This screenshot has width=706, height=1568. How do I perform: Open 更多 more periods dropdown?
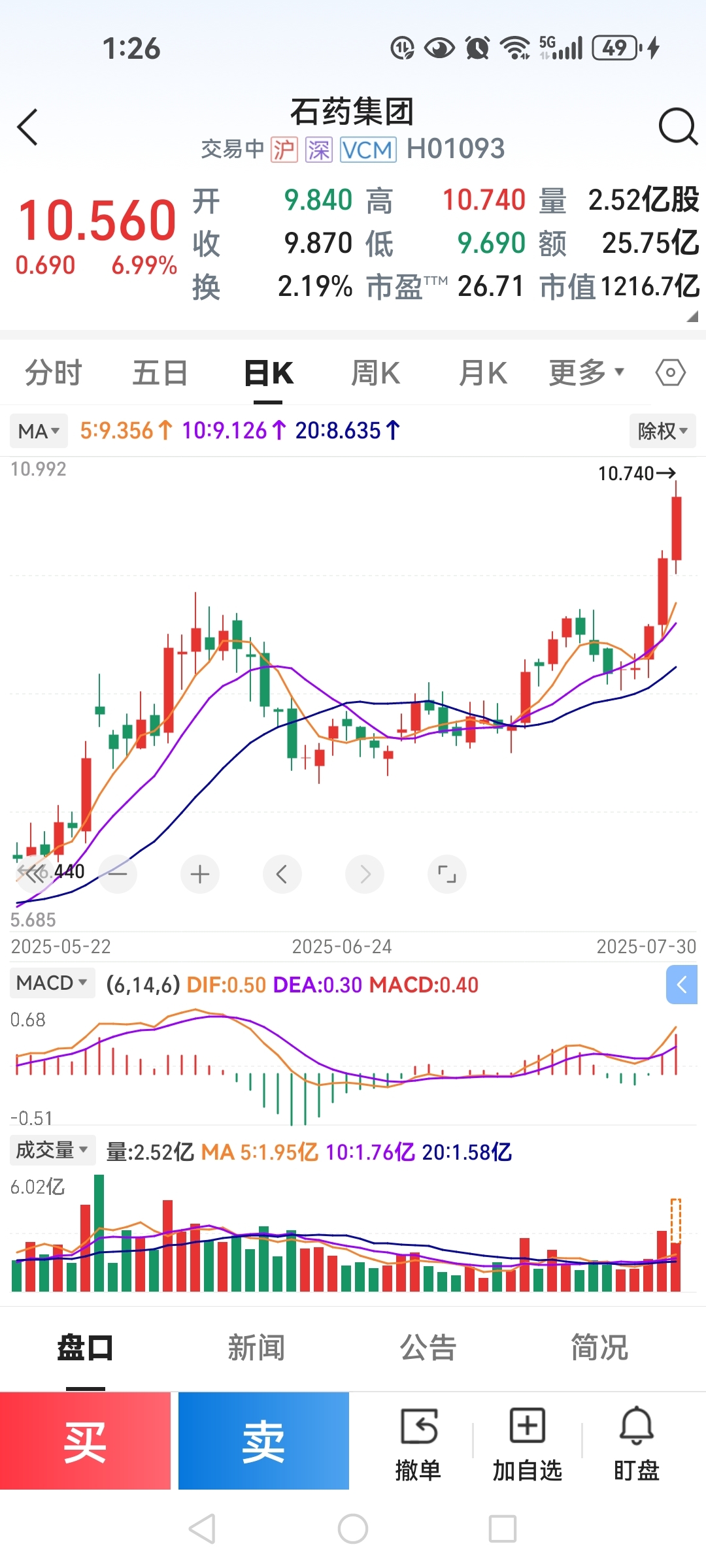(586, 373)
